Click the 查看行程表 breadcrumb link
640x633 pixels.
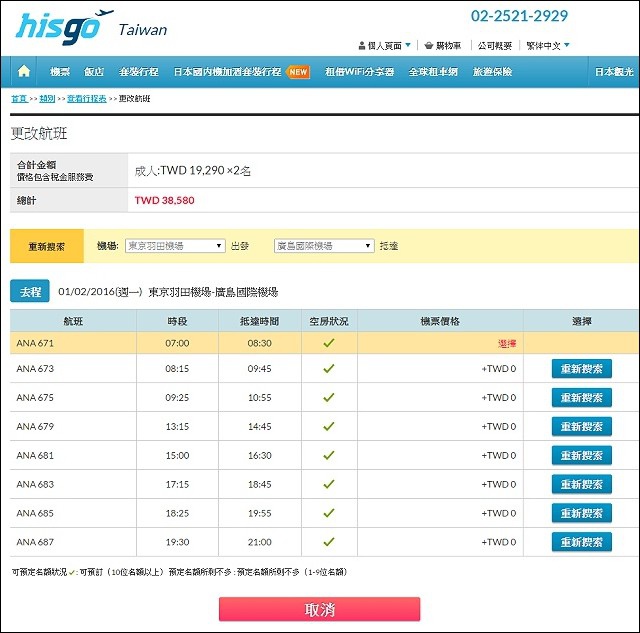point(87,98)
